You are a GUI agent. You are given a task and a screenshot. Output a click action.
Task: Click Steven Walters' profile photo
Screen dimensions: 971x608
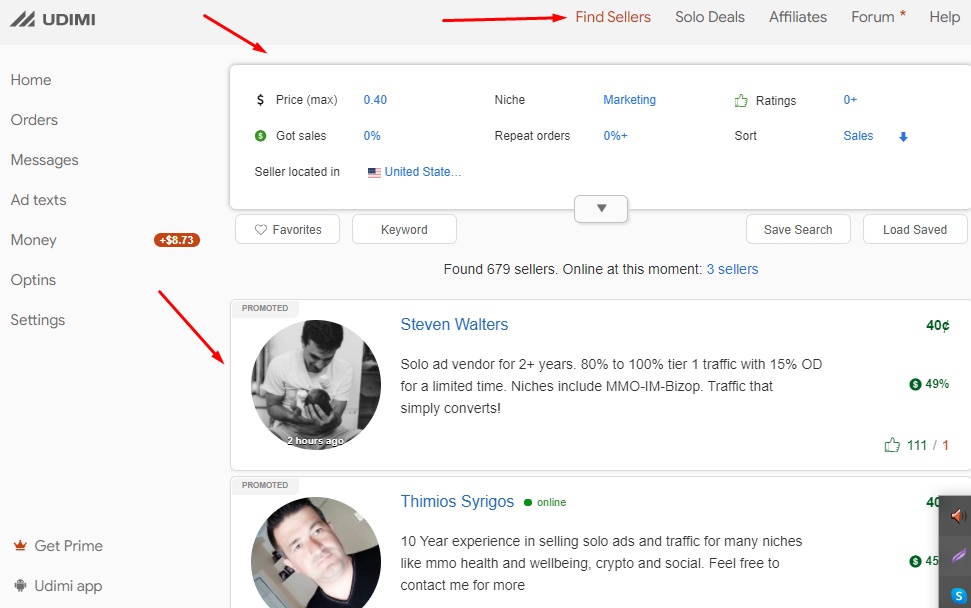point(316,384)
